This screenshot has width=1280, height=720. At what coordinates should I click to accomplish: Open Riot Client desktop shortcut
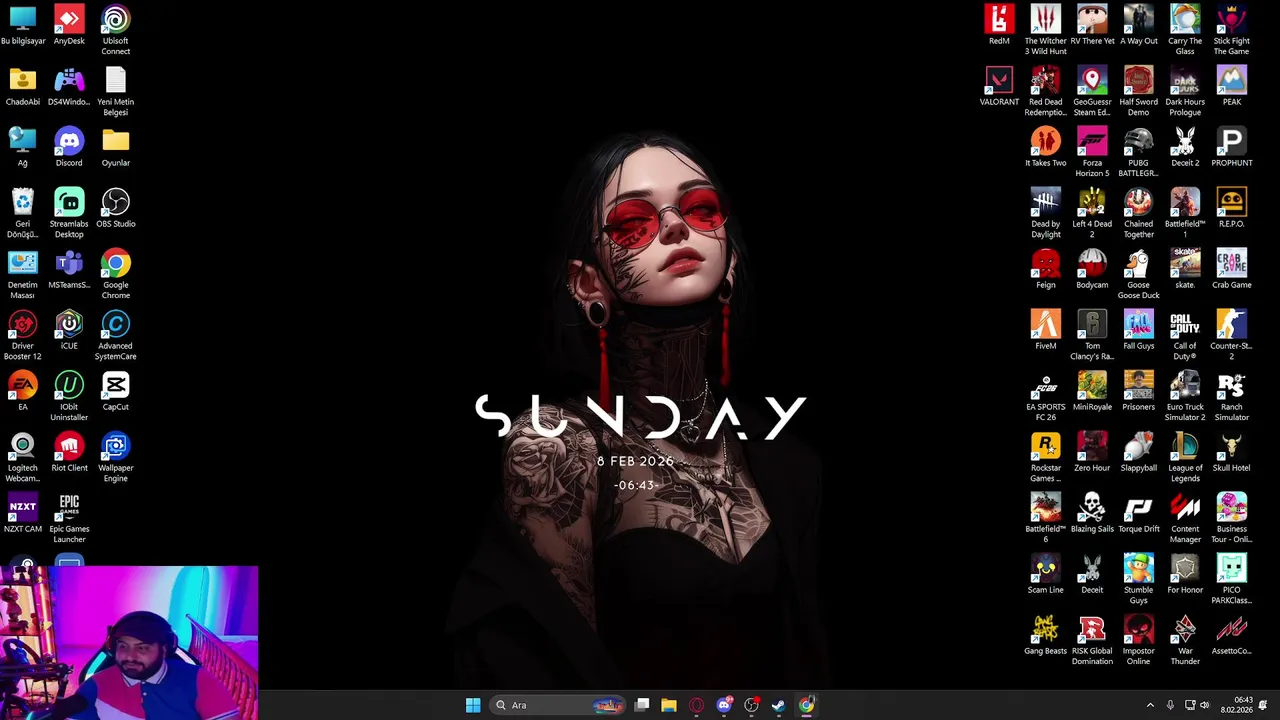tap(69, 452)
